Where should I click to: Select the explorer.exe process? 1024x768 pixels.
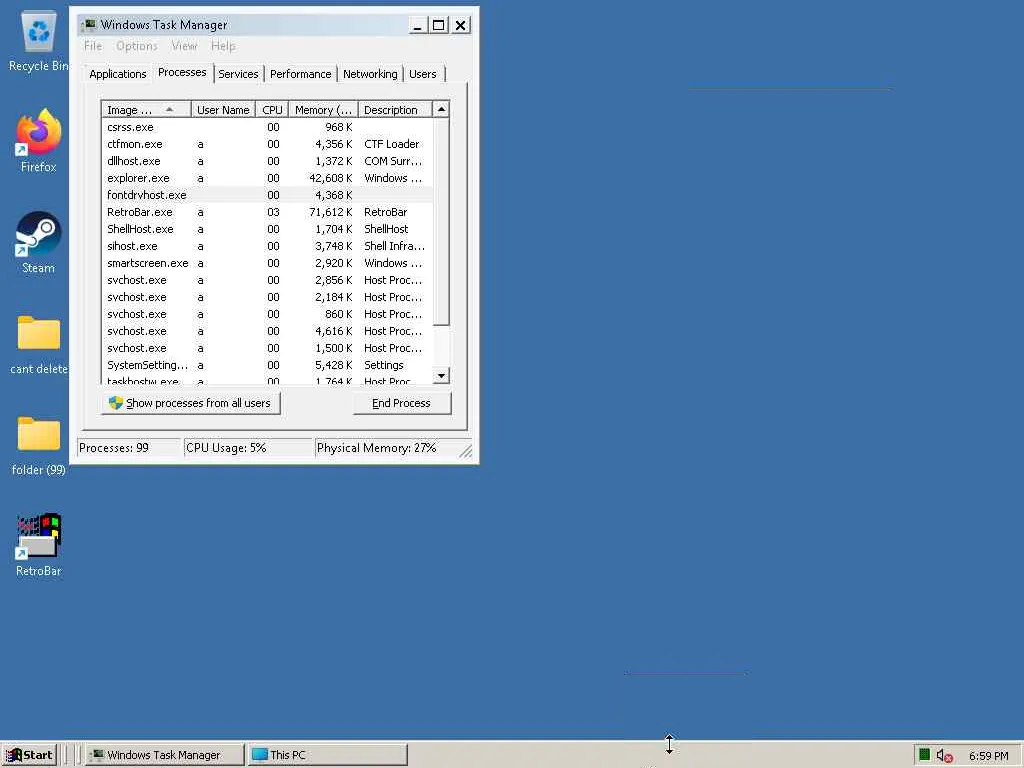pyautogui.click(x=267, y=178)
